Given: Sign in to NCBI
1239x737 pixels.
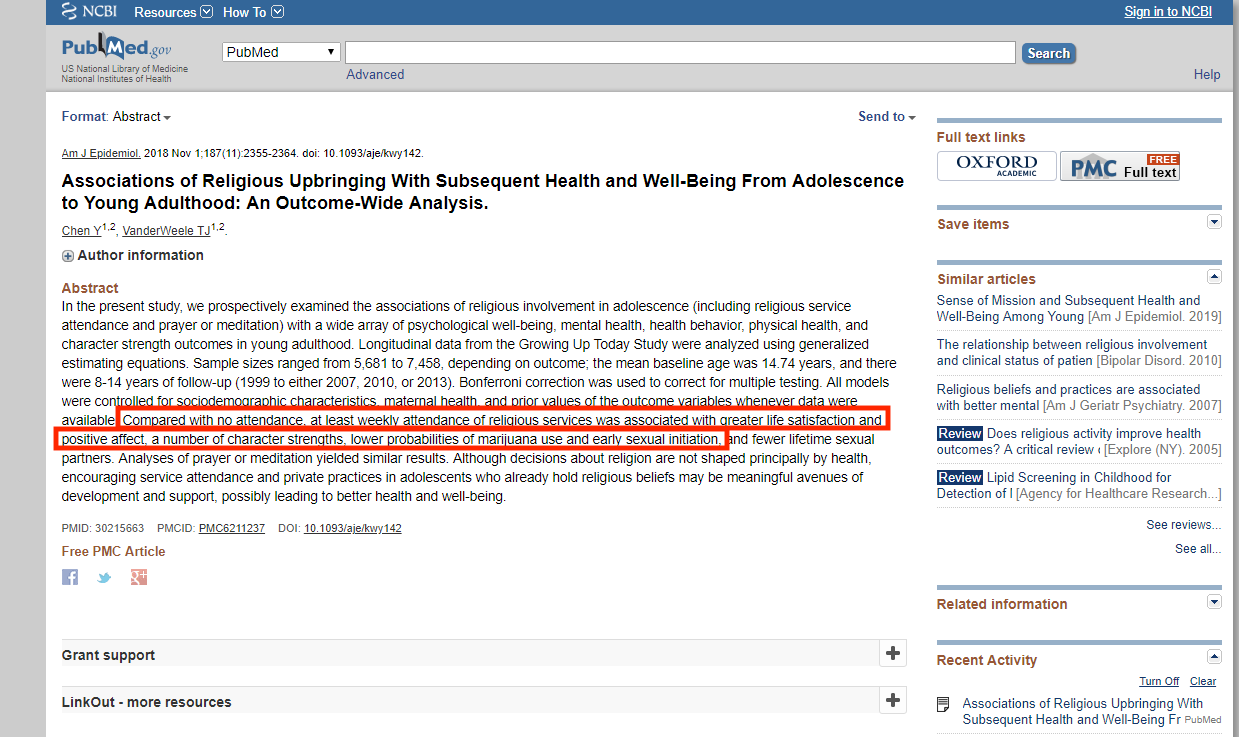Looking at the screenshot, I should pos(1168,11).
